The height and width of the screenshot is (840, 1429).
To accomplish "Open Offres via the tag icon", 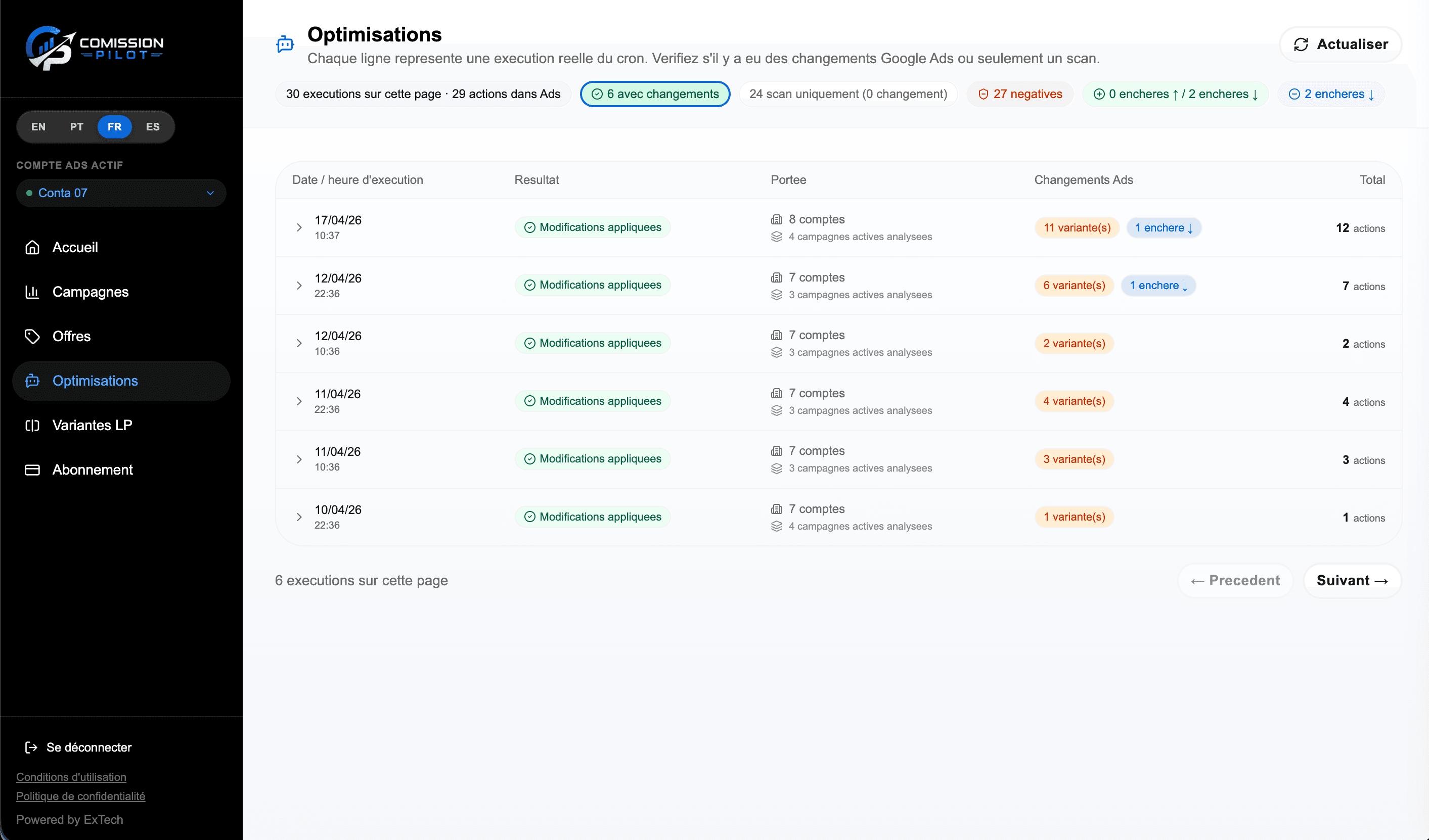I will click(x=32, y=336).
